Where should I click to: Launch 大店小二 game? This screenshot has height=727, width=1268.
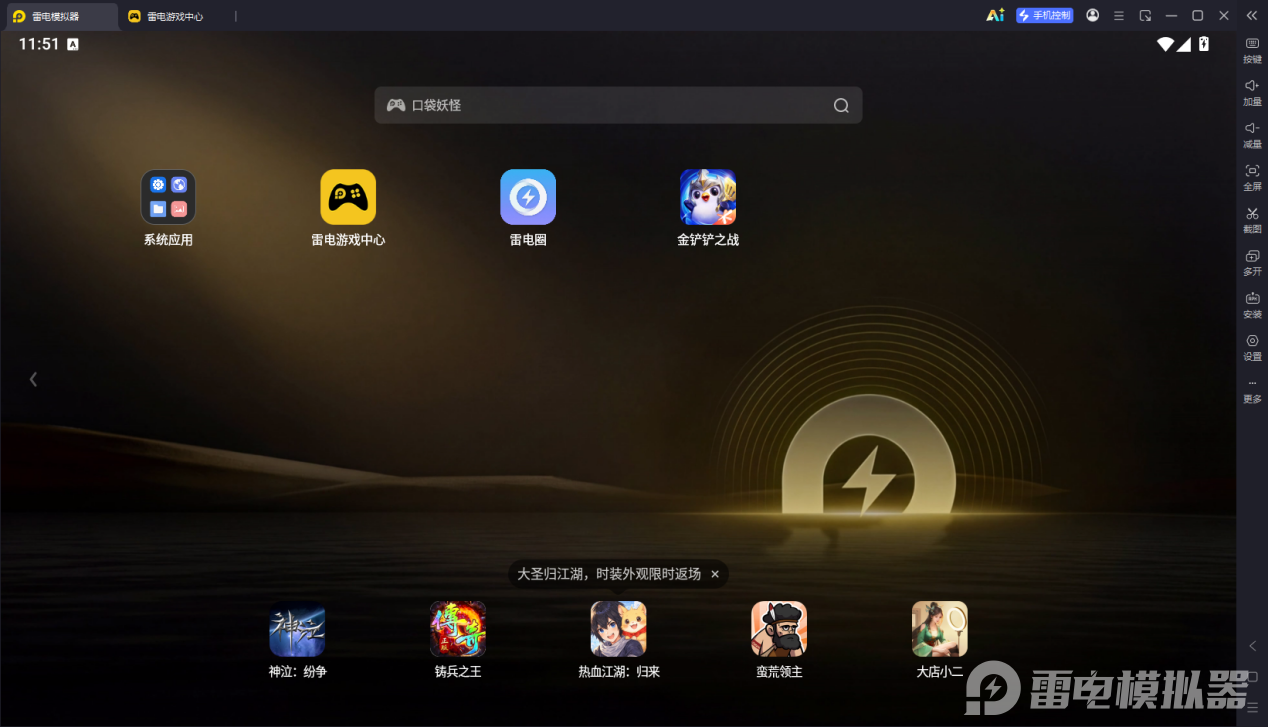(940, 629)
